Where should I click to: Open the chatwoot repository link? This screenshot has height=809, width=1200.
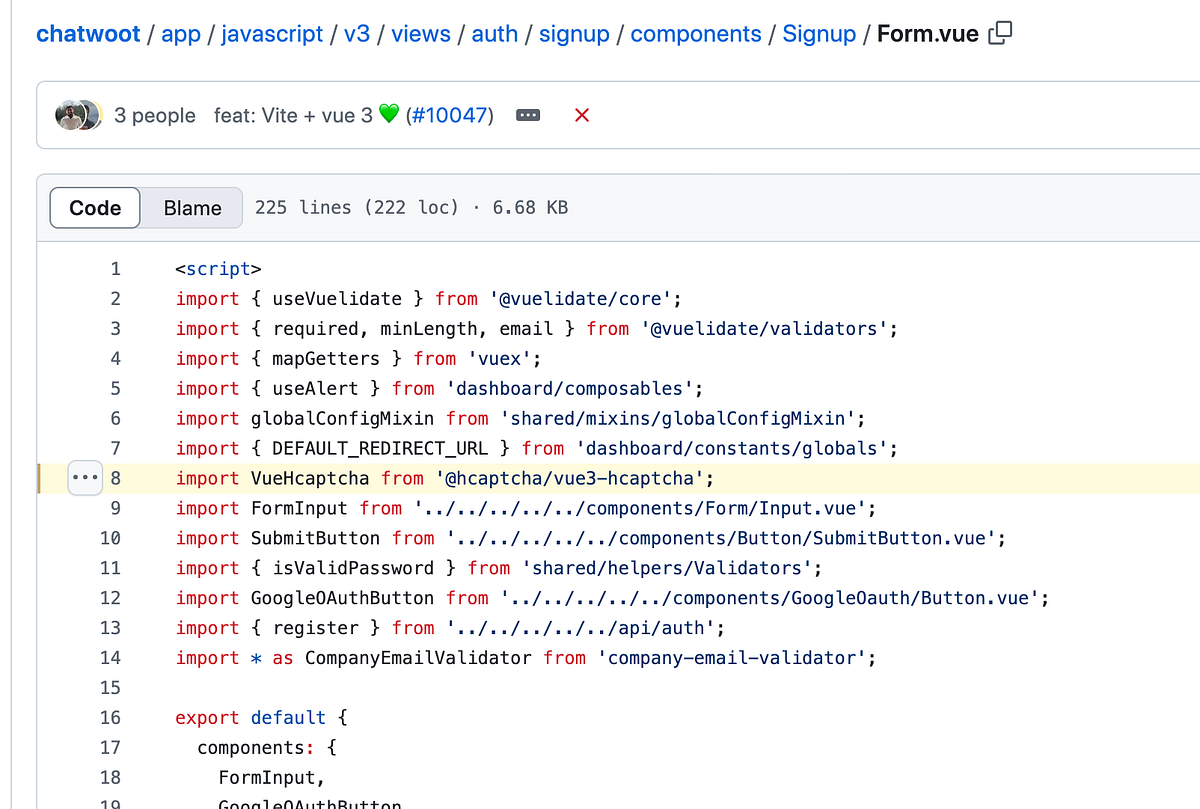[87, 33]
